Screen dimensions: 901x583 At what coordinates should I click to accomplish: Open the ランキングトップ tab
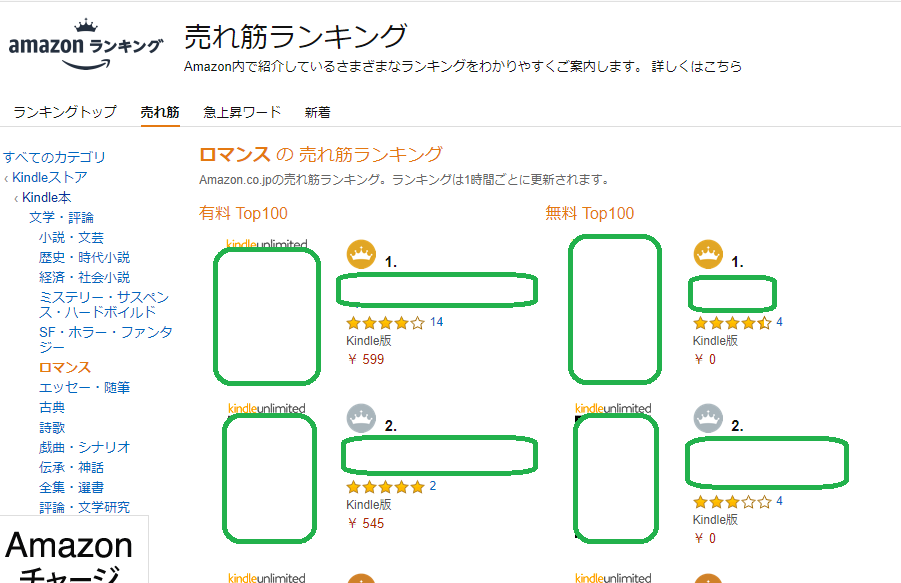click(65, 112)
